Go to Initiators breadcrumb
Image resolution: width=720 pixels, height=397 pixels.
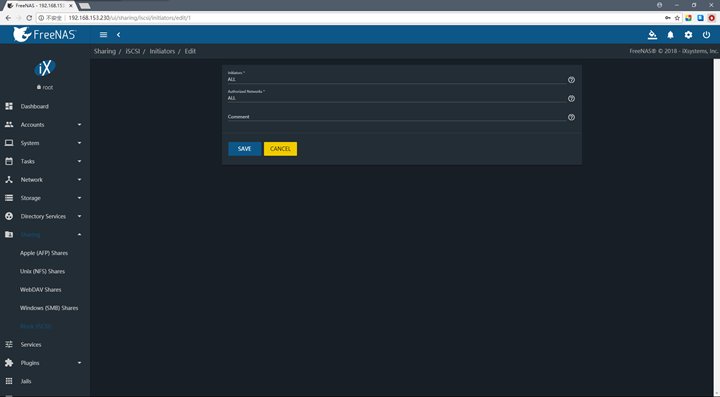(x=162, y=51)
